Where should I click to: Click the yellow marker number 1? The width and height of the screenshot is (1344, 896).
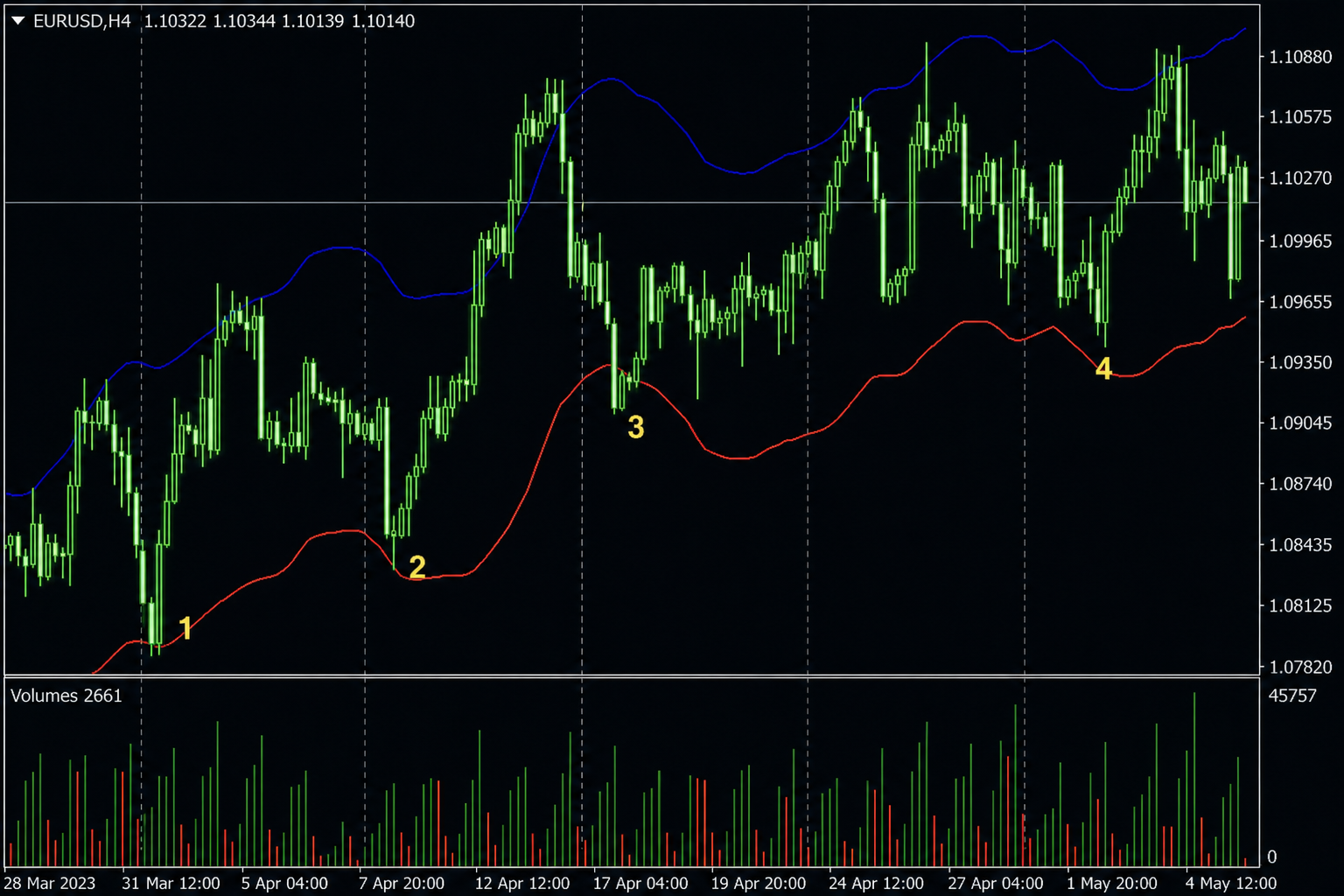tap(185, 627)
